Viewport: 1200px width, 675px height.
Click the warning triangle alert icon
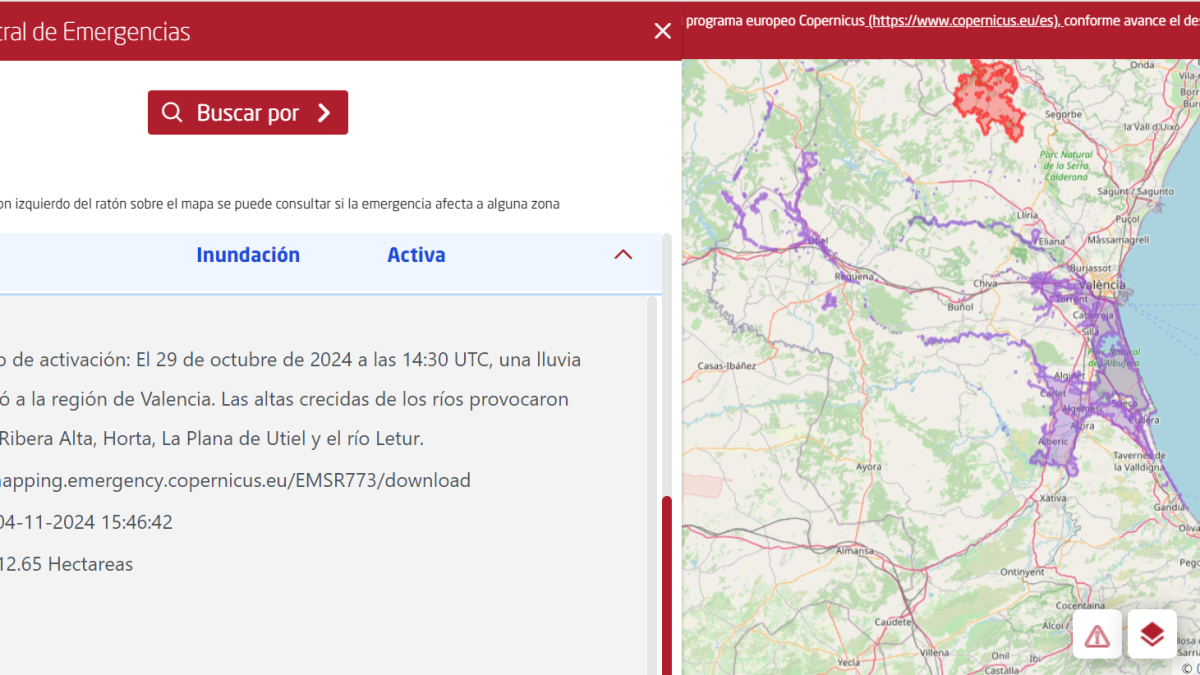point(1097,635)
